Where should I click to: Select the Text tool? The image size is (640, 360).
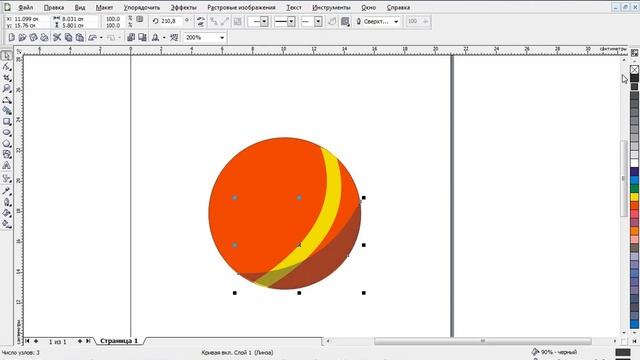7,166
